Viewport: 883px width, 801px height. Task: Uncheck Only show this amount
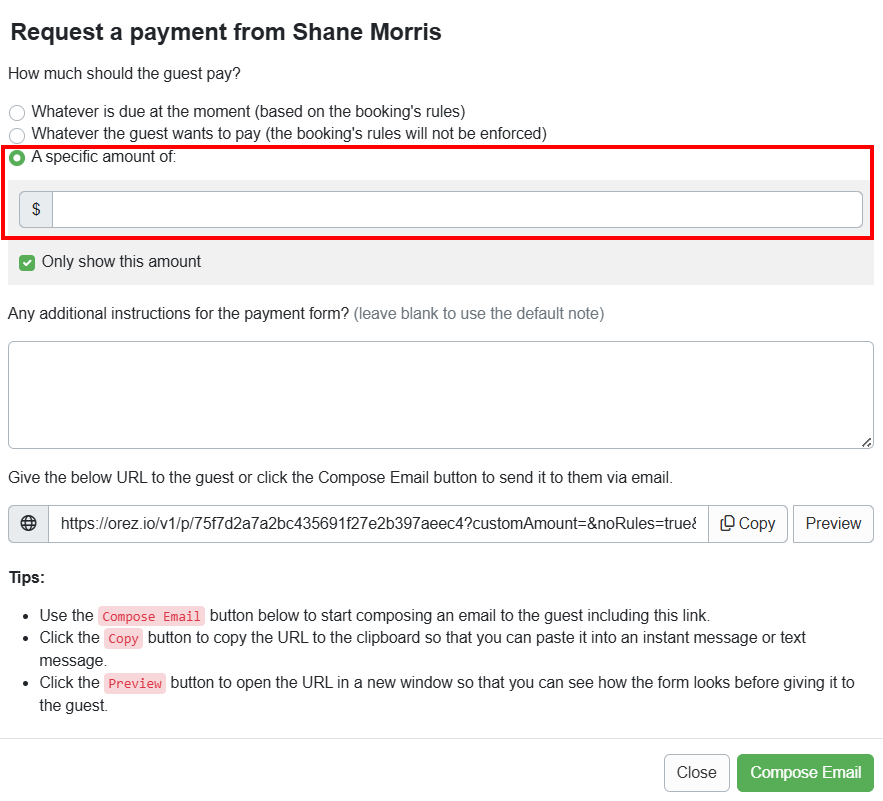(x=27, y=261)
